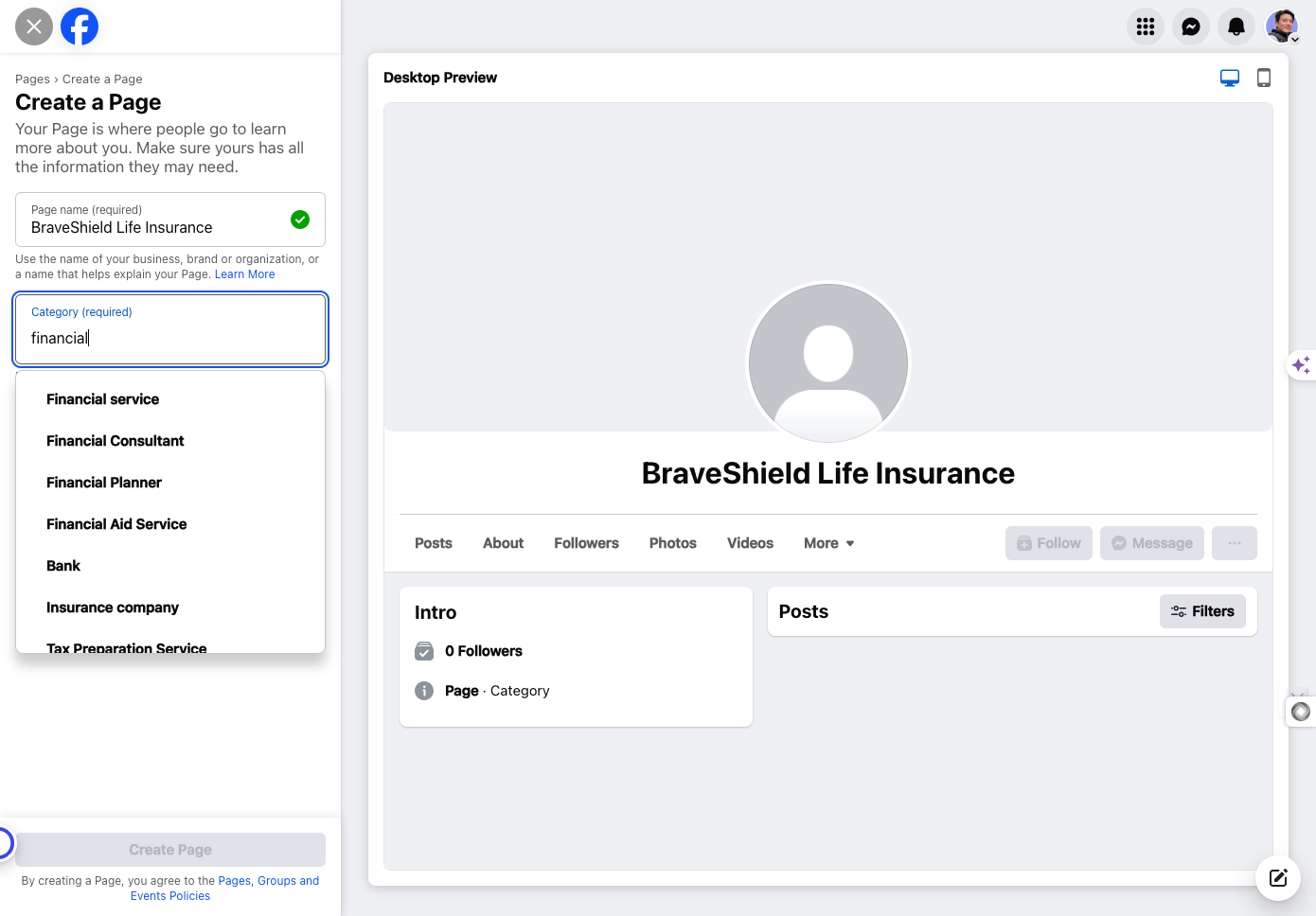Open the Menu grid icon
The height and width of the screenshot is (916, 1316).
pos(1146,26)
